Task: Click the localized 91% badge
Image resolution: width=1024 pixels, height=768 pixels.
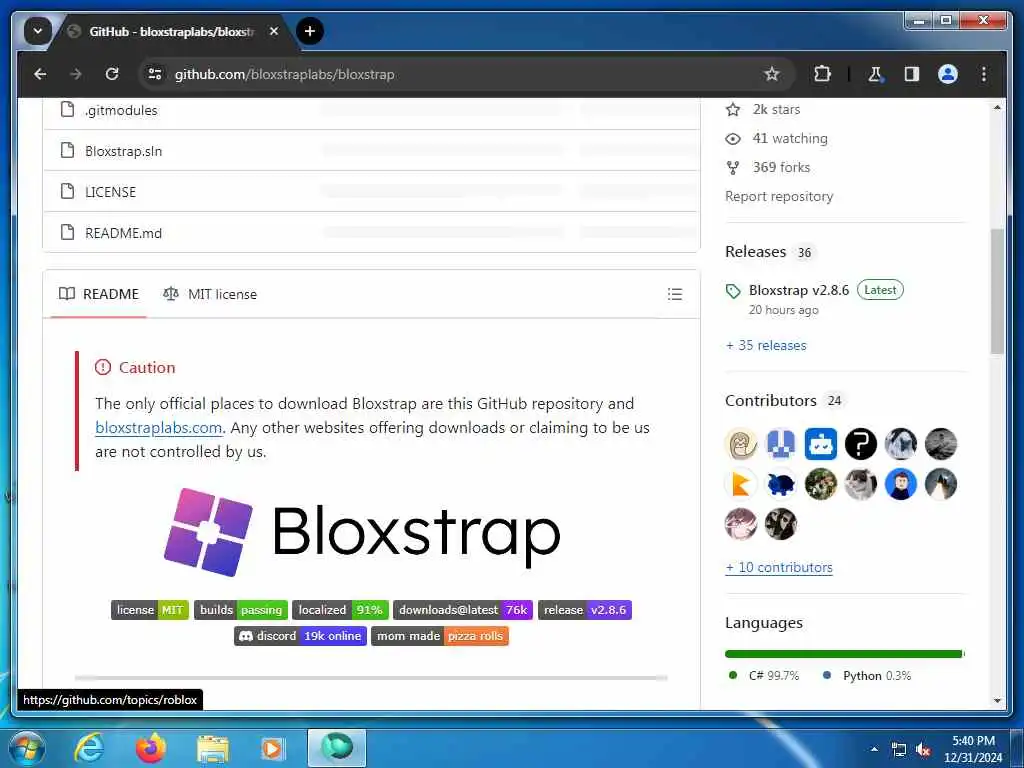Action: (340, 610)
